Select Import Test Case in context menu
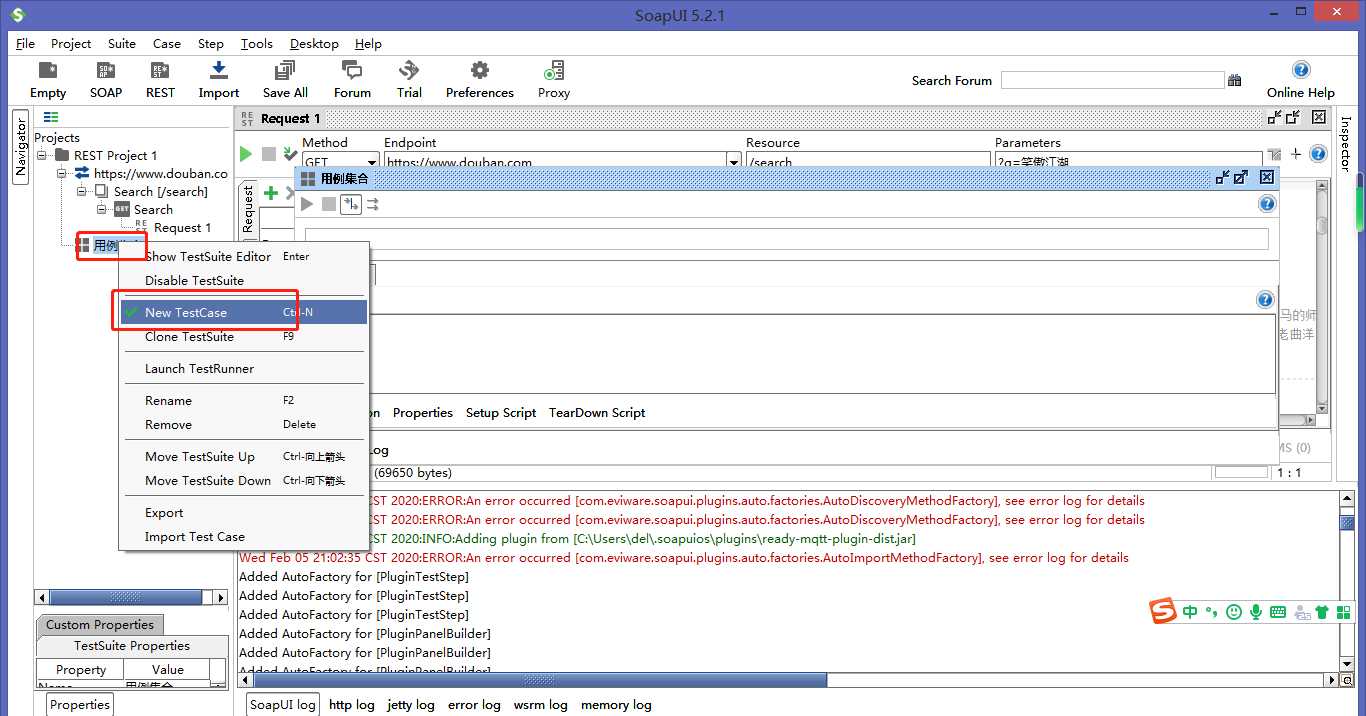Image resolution: width=1366 pixels, height=716 pixels. [243, 536]
